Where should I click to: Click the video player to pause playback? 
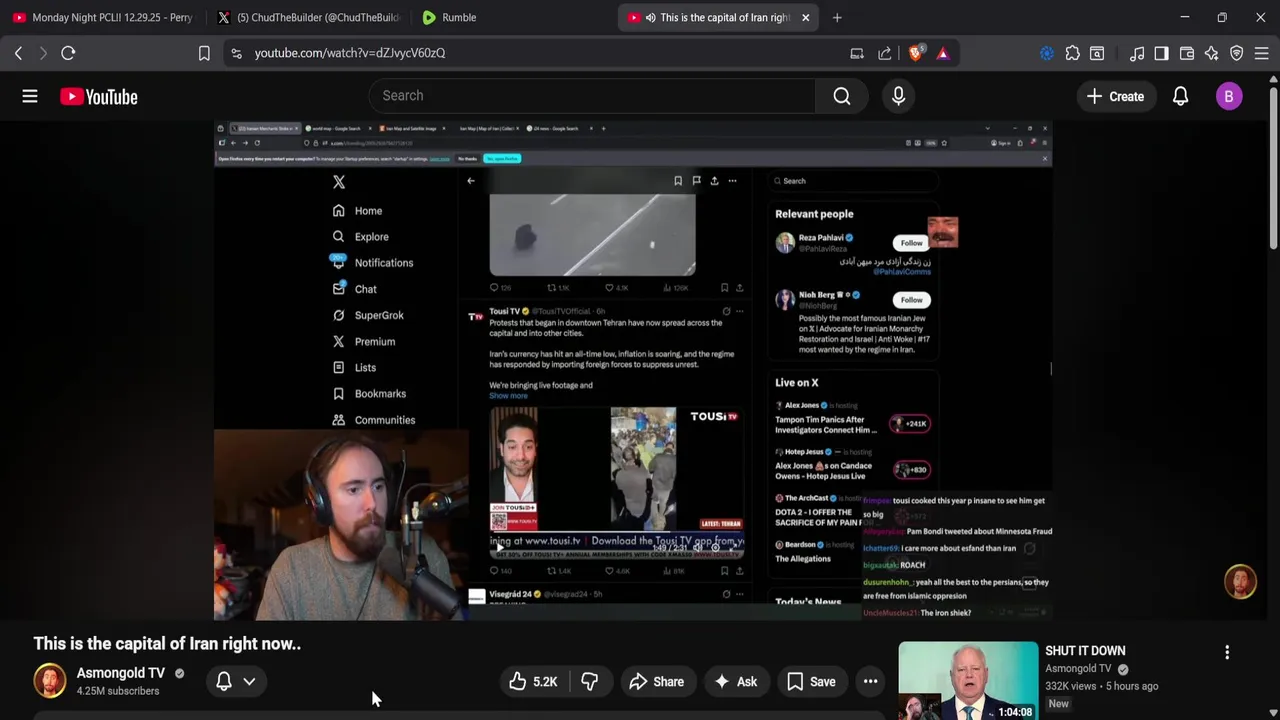[633, 370]
